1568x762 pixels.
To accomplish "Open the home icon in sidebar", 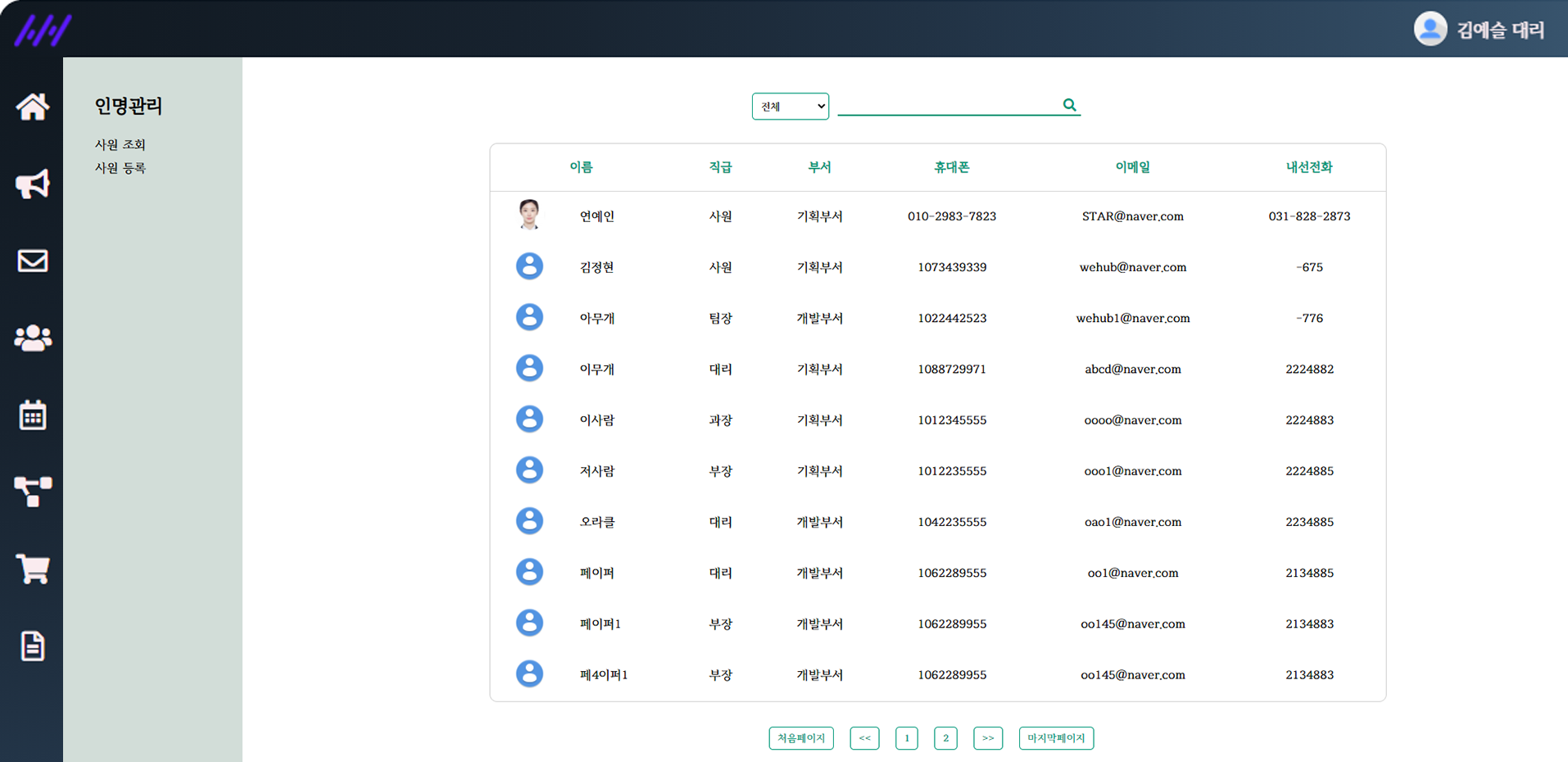I will tap(33, 107).
